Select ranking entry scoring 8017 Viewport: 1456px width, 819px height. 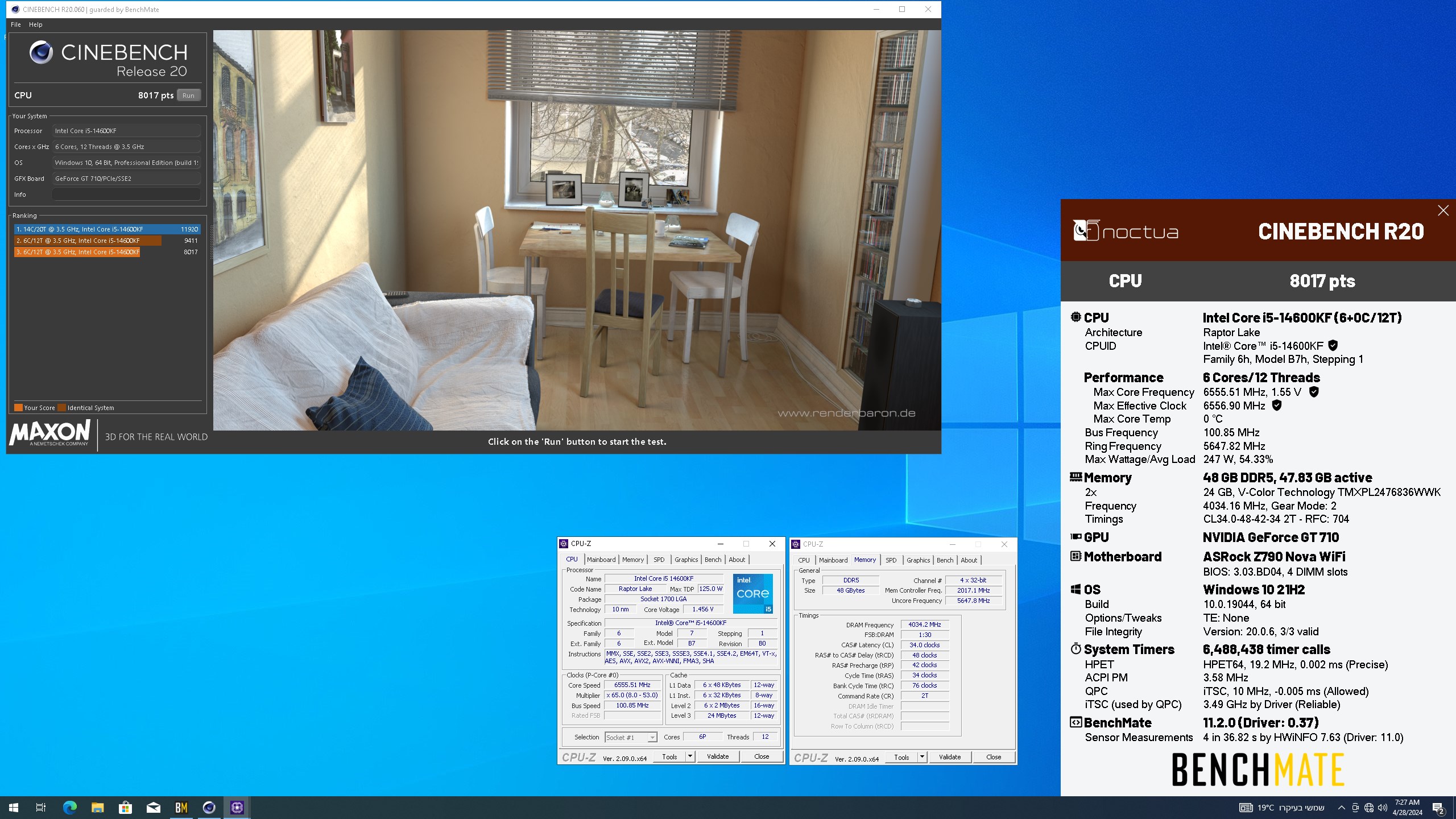[x=107, y=252]
